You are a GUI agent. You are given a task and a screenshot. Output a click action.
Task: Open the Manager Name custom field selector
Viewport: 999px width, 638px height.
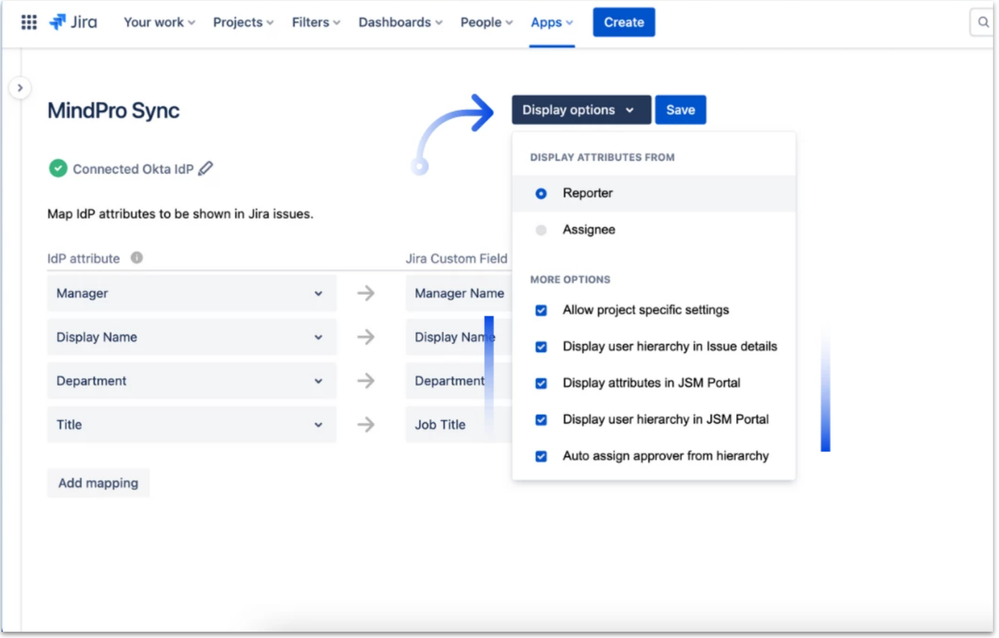click(459, 293)
